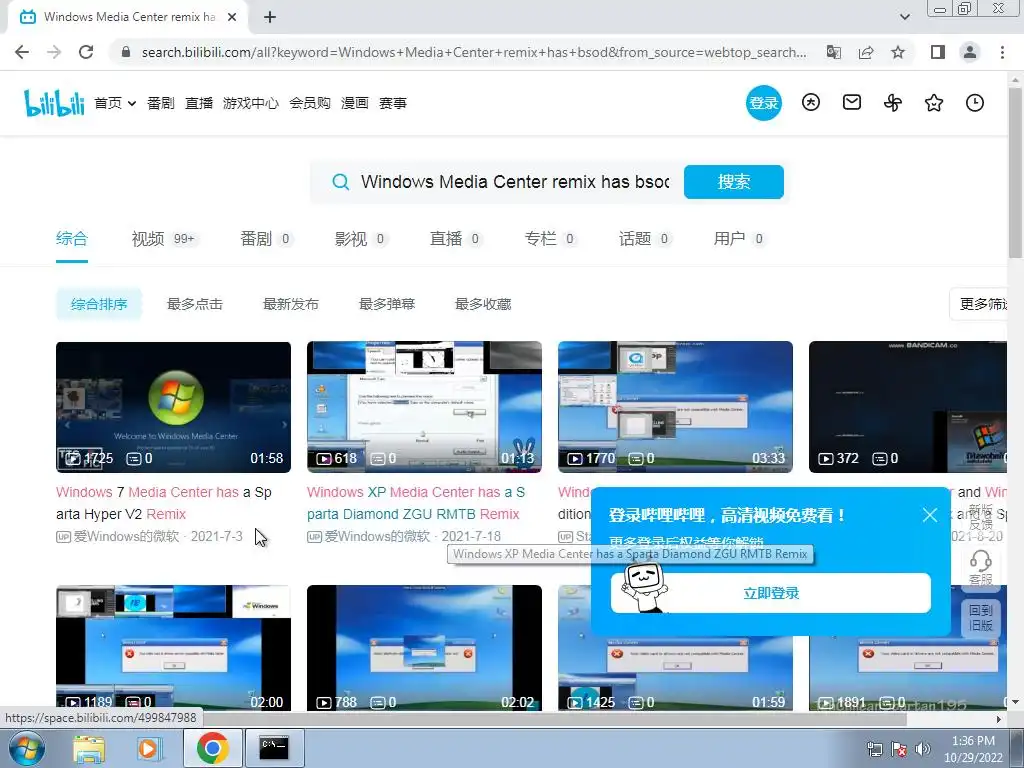Open the Chrome profile avatar icon

pyautogui.click(x=970, y=52)
